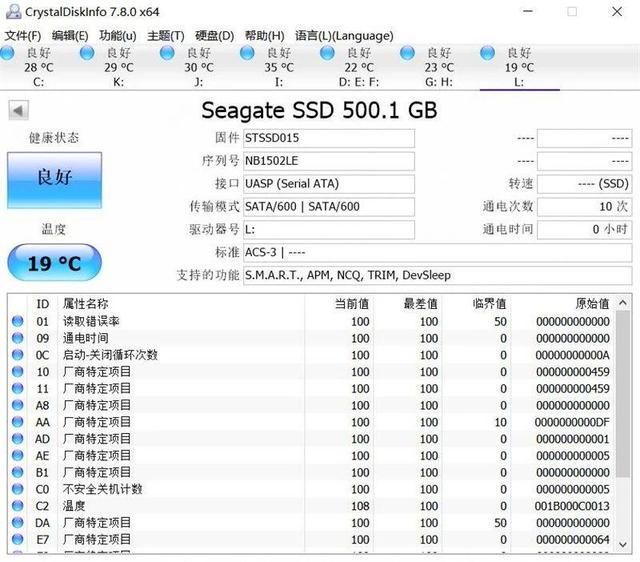Click status icon for attribute 11
This screenshot has width=640, height=562.
[18, 388]
